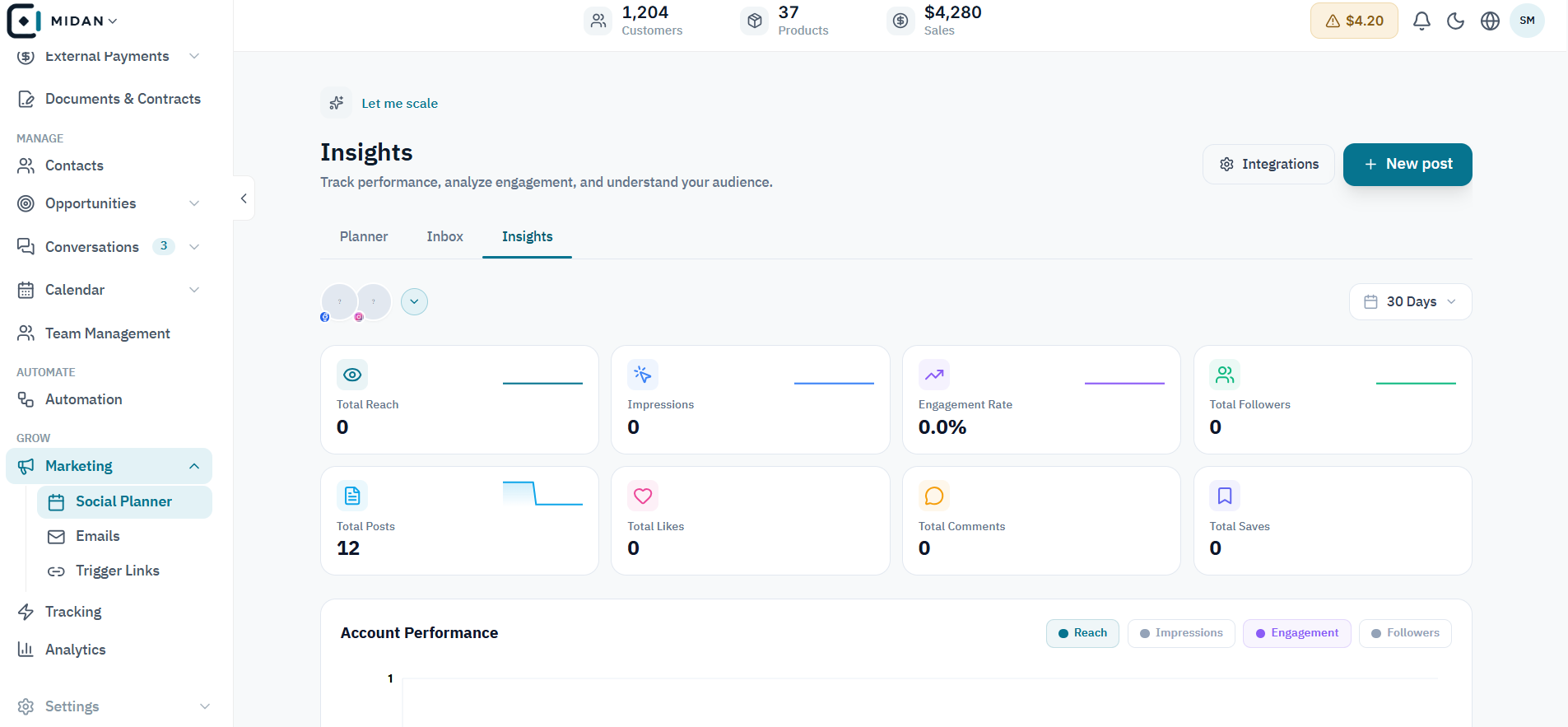Click the Total Saves bookmark icon

tap(1225, 496)
